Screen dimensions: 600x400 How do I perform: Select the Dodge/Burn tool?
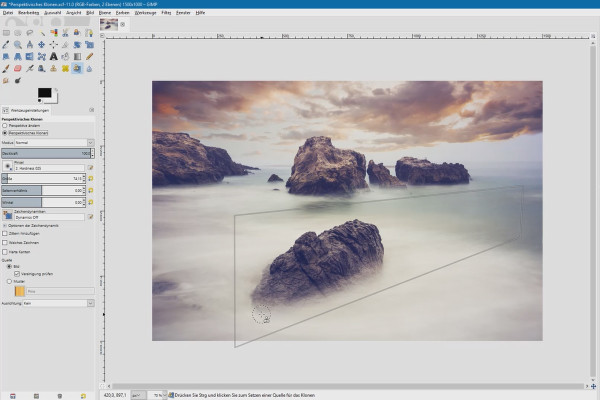click(x=18, y=80)
